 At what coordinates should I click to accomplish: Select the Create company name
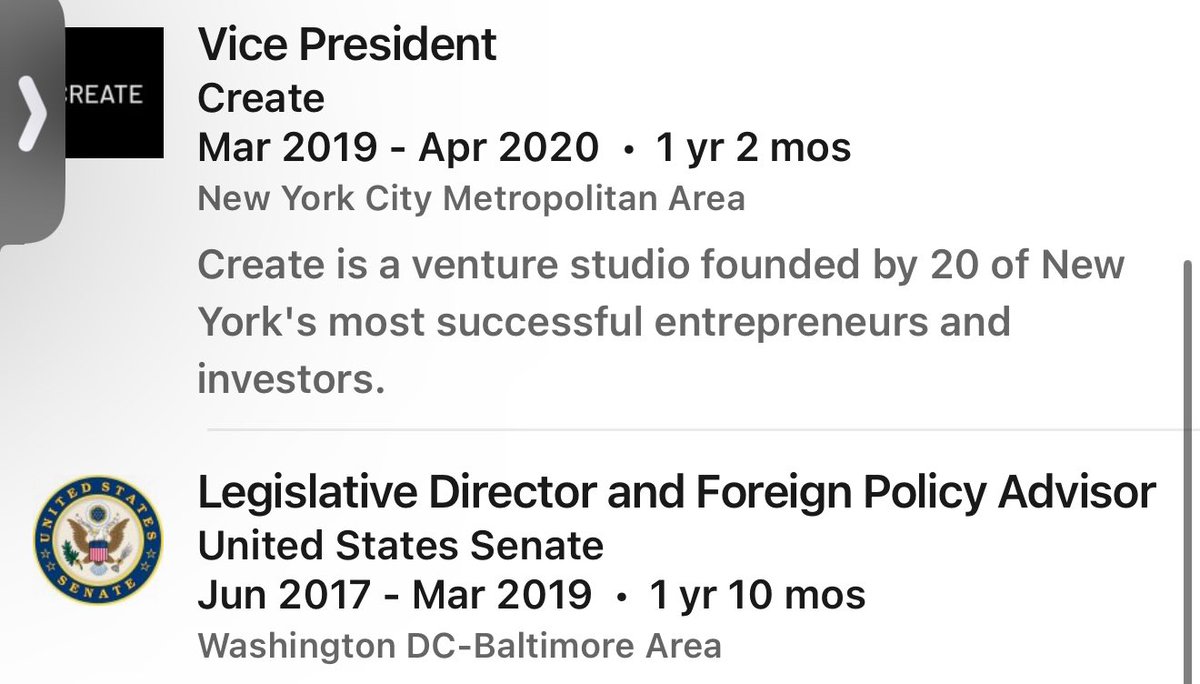point(261,97)
